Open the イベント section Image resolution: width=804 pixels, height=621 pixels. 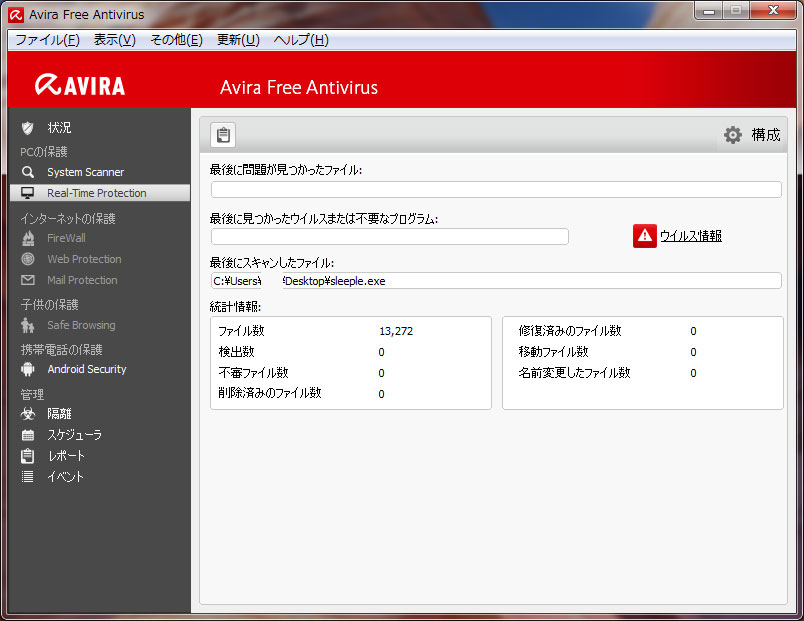coord(65,477)
